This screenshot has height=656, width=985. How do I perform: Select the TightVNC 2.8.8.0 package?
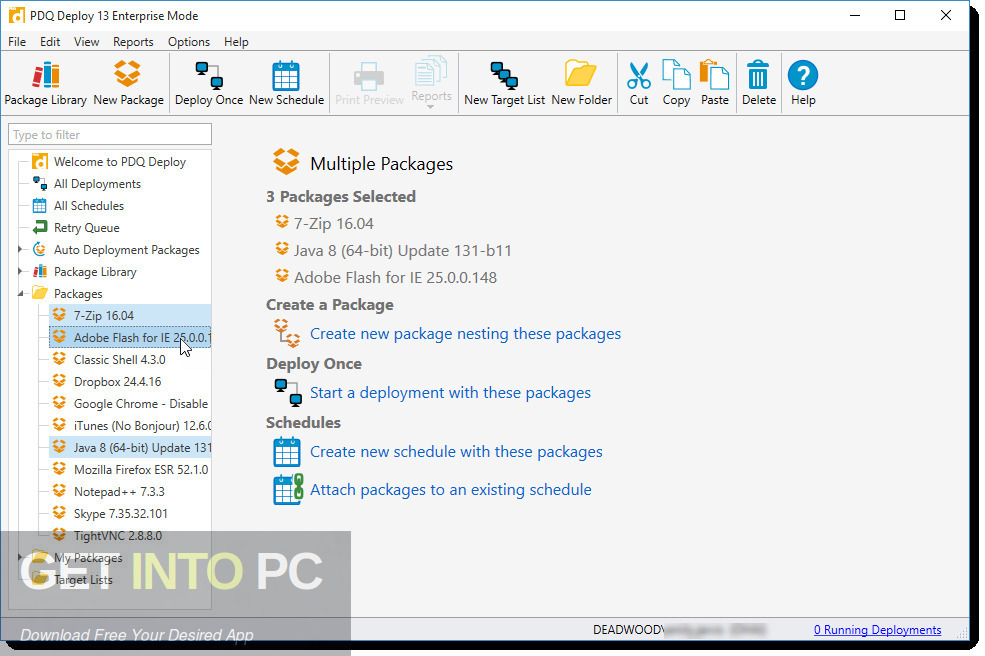[117, 535]
